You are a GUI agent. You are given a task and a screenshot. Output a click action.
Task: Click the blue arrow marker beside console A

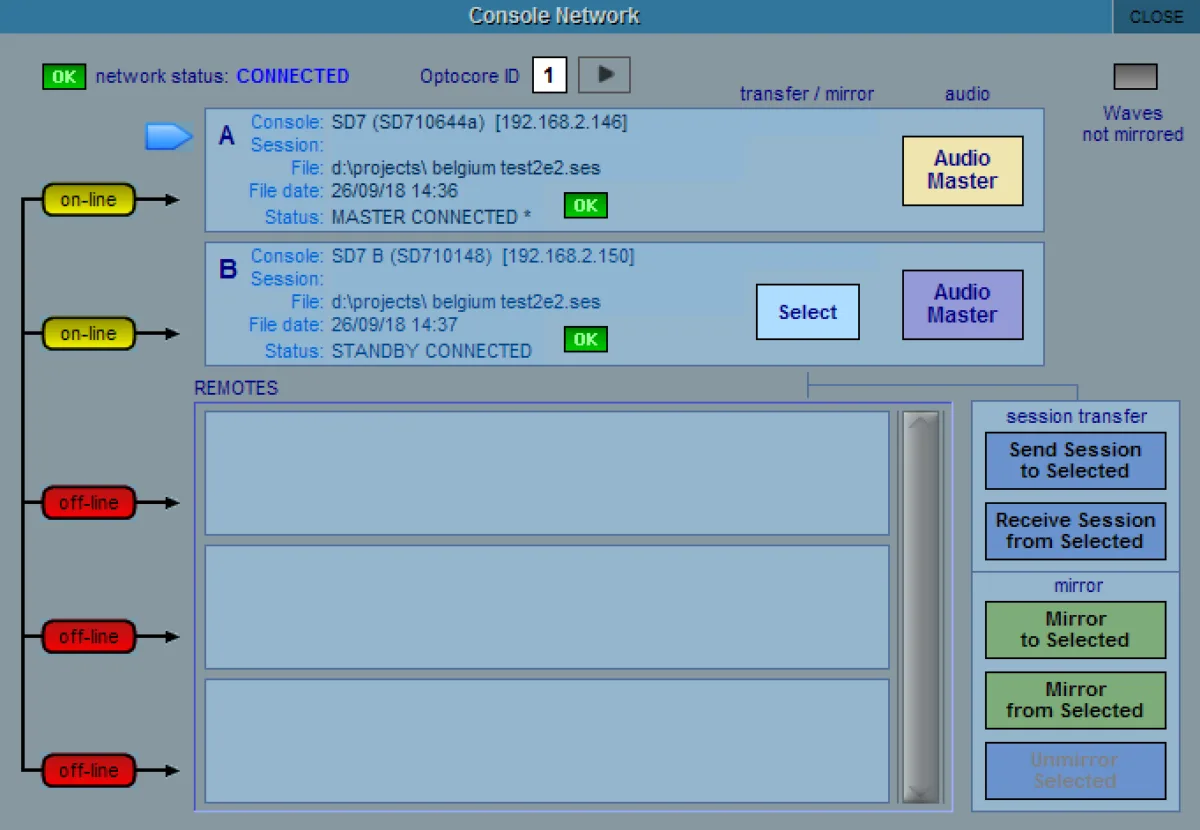(169, 137)
